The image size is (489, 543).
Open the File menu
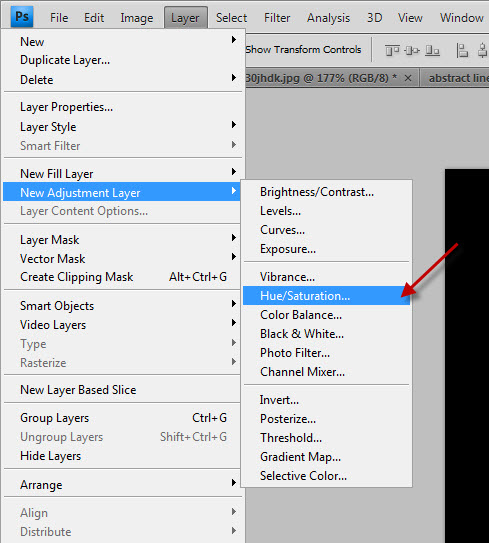[x=59, y=18]
